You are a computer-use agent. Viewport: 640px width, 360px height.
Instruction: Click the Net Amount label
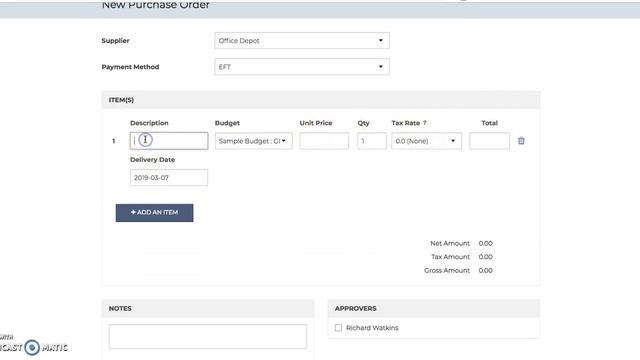pos(450,243)
